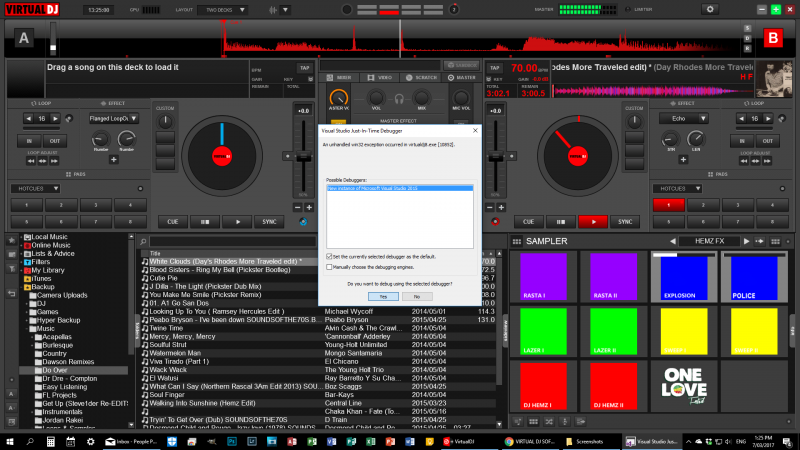The image size is (800, 450).
Task: Toggle deck B SYNC button
Action: pos(625,222)
